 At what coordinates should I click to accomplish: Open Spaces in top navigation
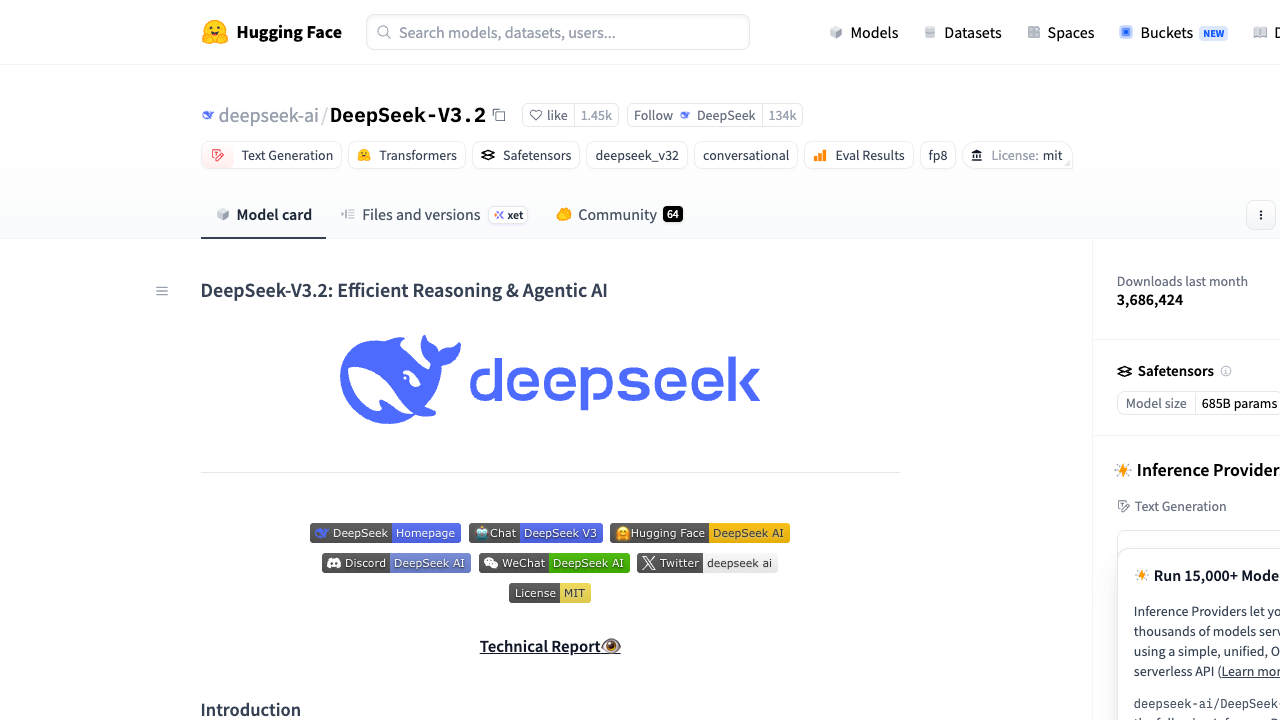pos(1061,32)
